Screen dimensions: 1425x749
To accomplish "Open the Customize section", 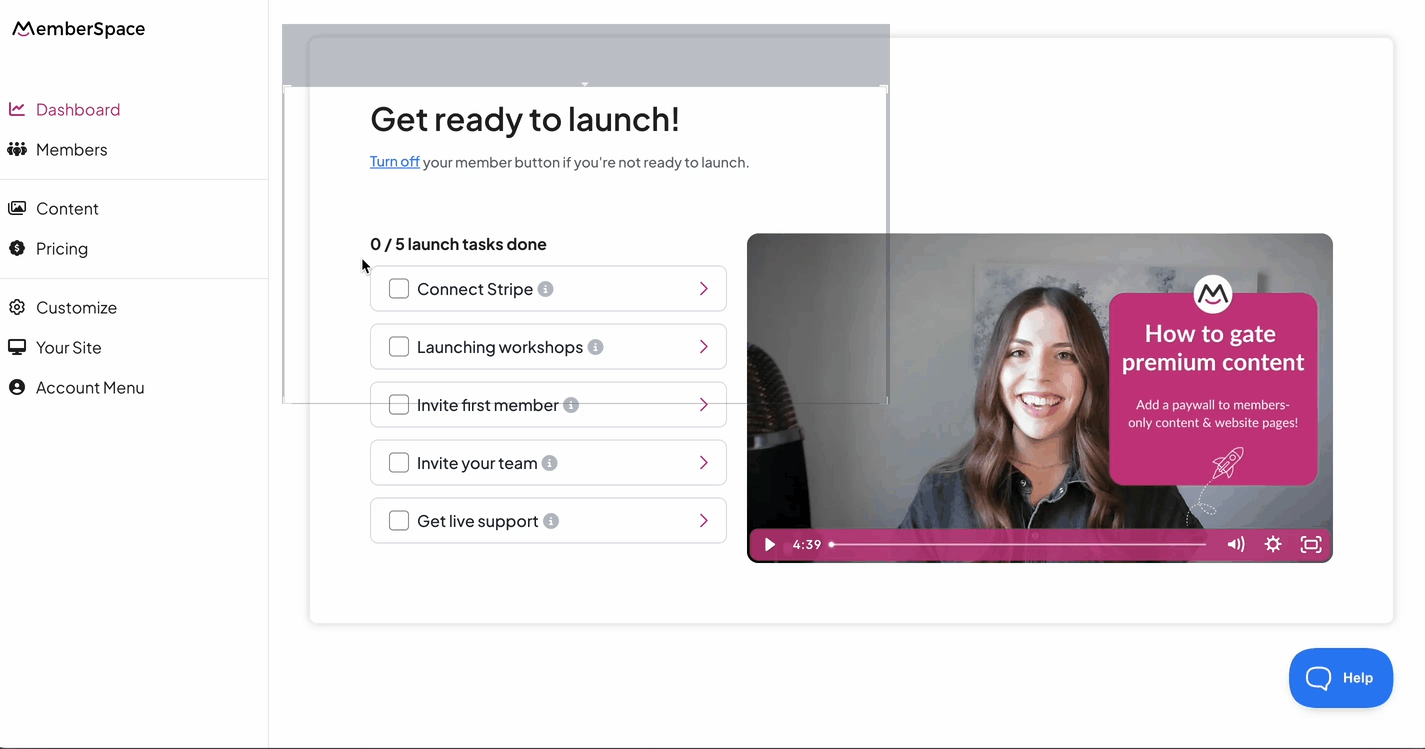I will point(76,307).
